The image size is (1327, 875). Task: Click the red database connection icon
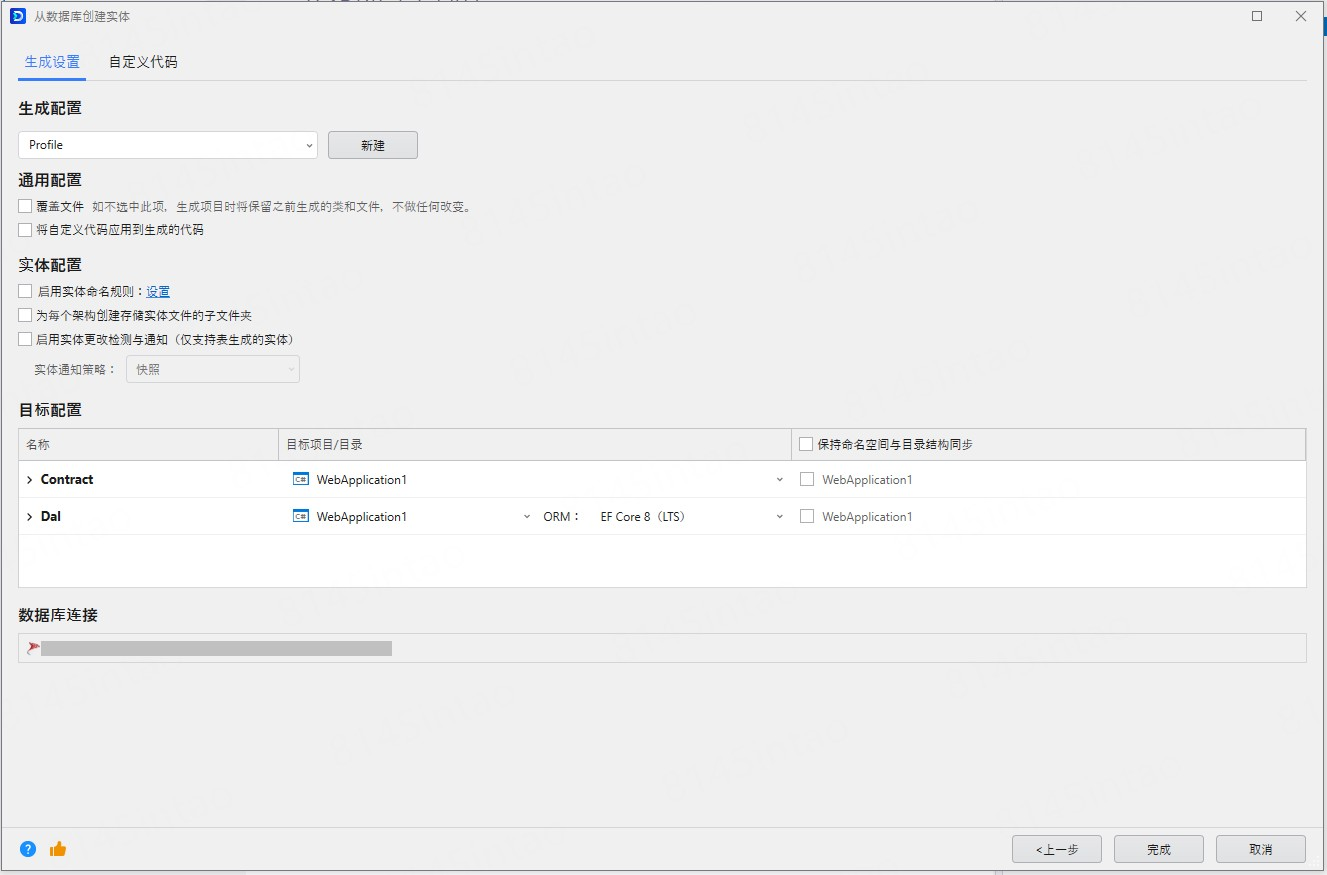coord(33,648)
